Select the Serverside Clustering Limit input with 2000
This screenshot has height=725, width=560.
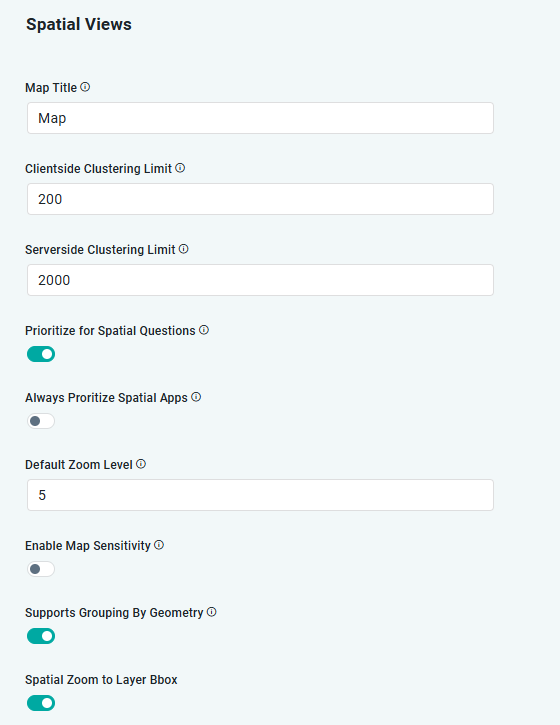tap(260, 280)
